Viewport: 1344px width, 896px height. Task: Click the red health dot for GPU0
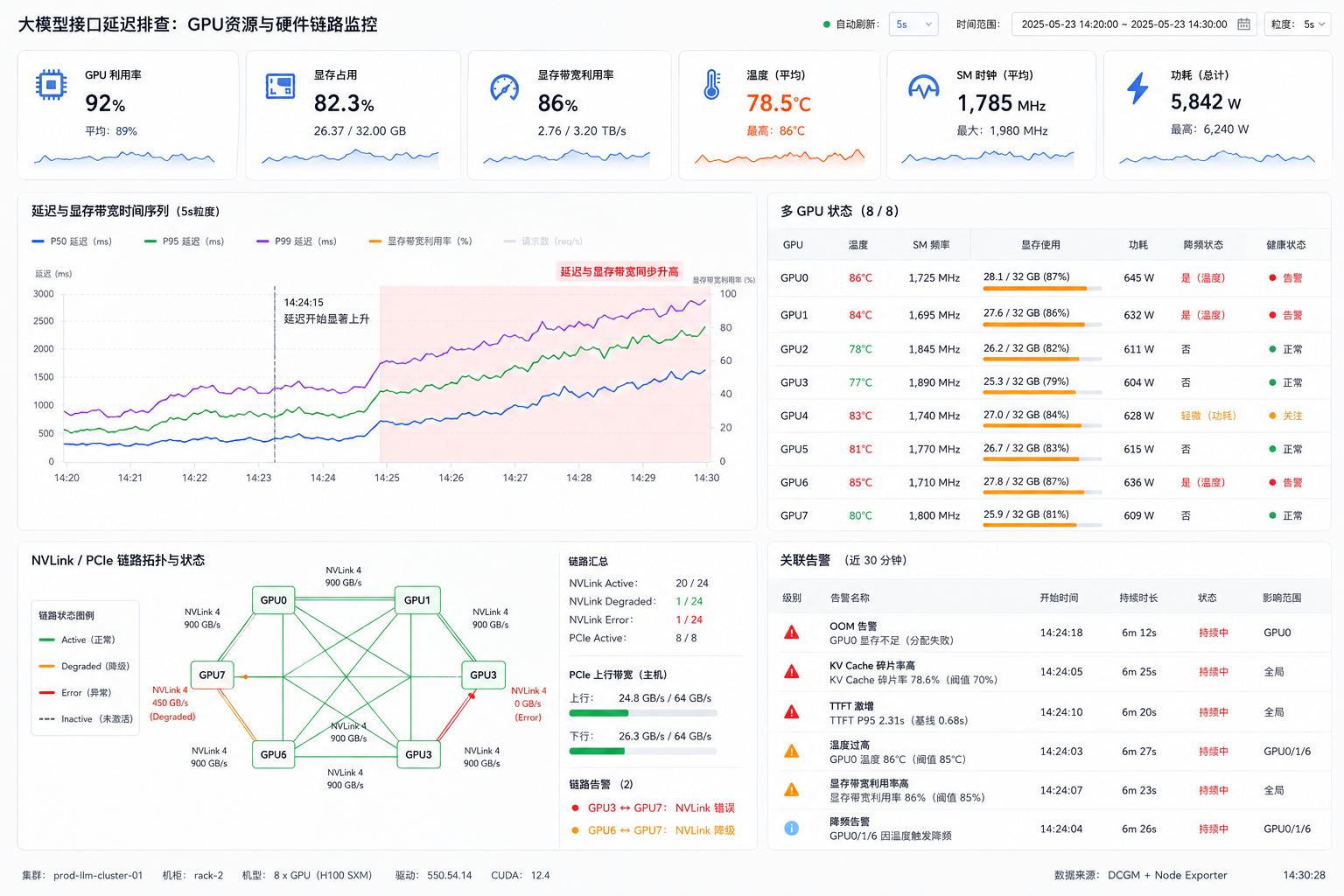pyautogui.click(x=1272, y=278)
